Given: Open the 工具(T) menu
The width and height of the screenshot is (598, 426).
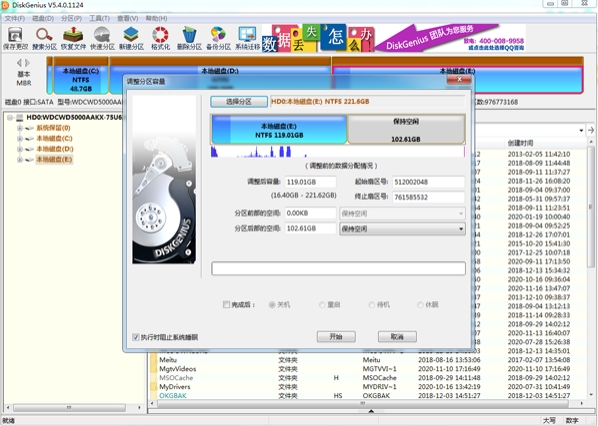Looking at the screenshot, I should point(99,18).
